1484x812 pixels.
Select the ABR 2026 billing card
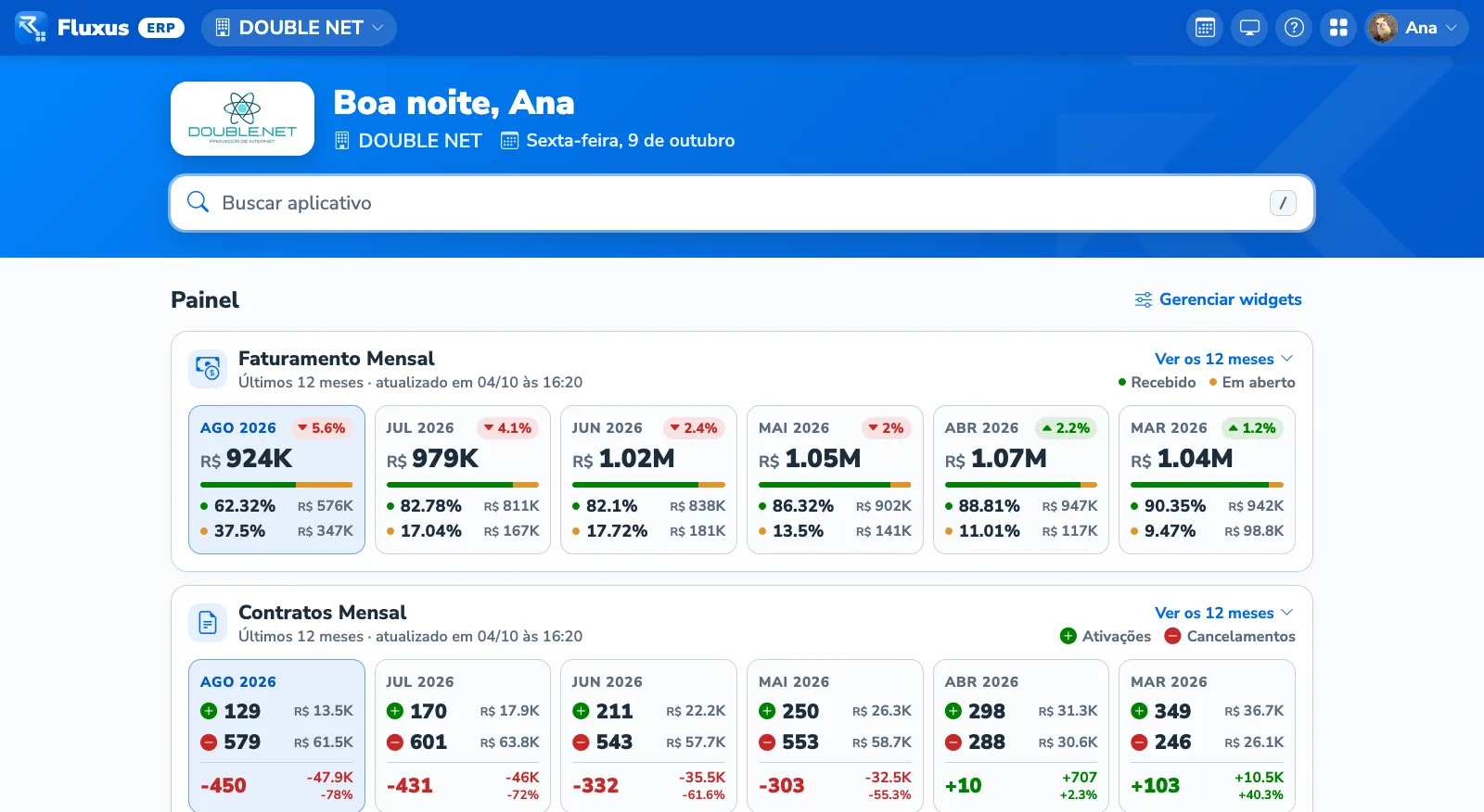(x=1021, y=479)
